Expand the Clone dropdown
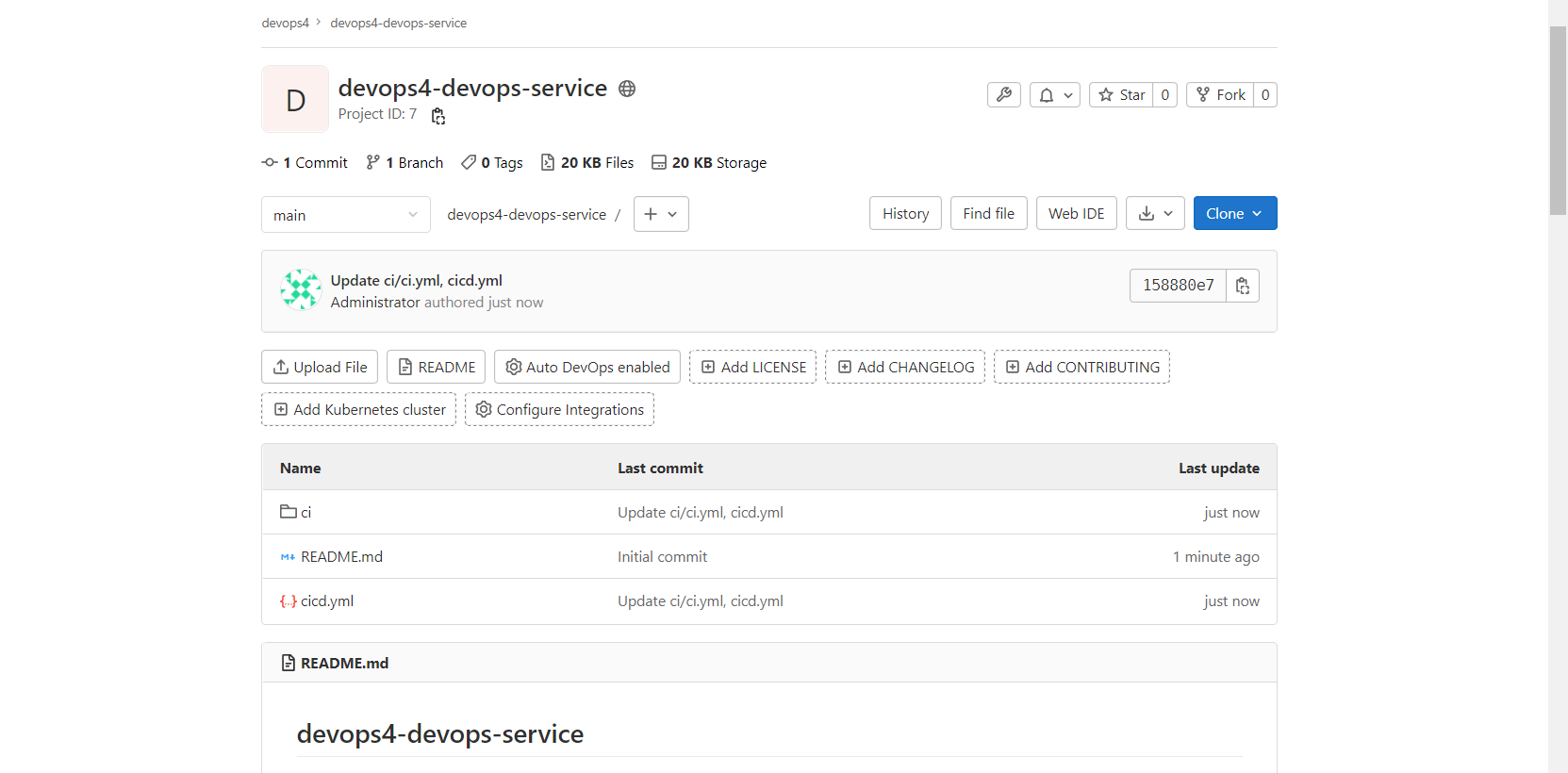This screenshot has width=1568, height=773. (x=1235, y=214)
